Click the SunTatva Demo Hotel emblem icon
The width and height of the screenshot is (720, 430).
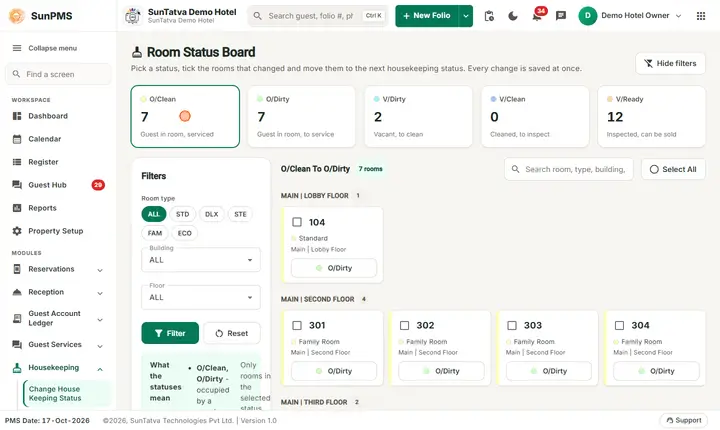[x=133, y=16]
